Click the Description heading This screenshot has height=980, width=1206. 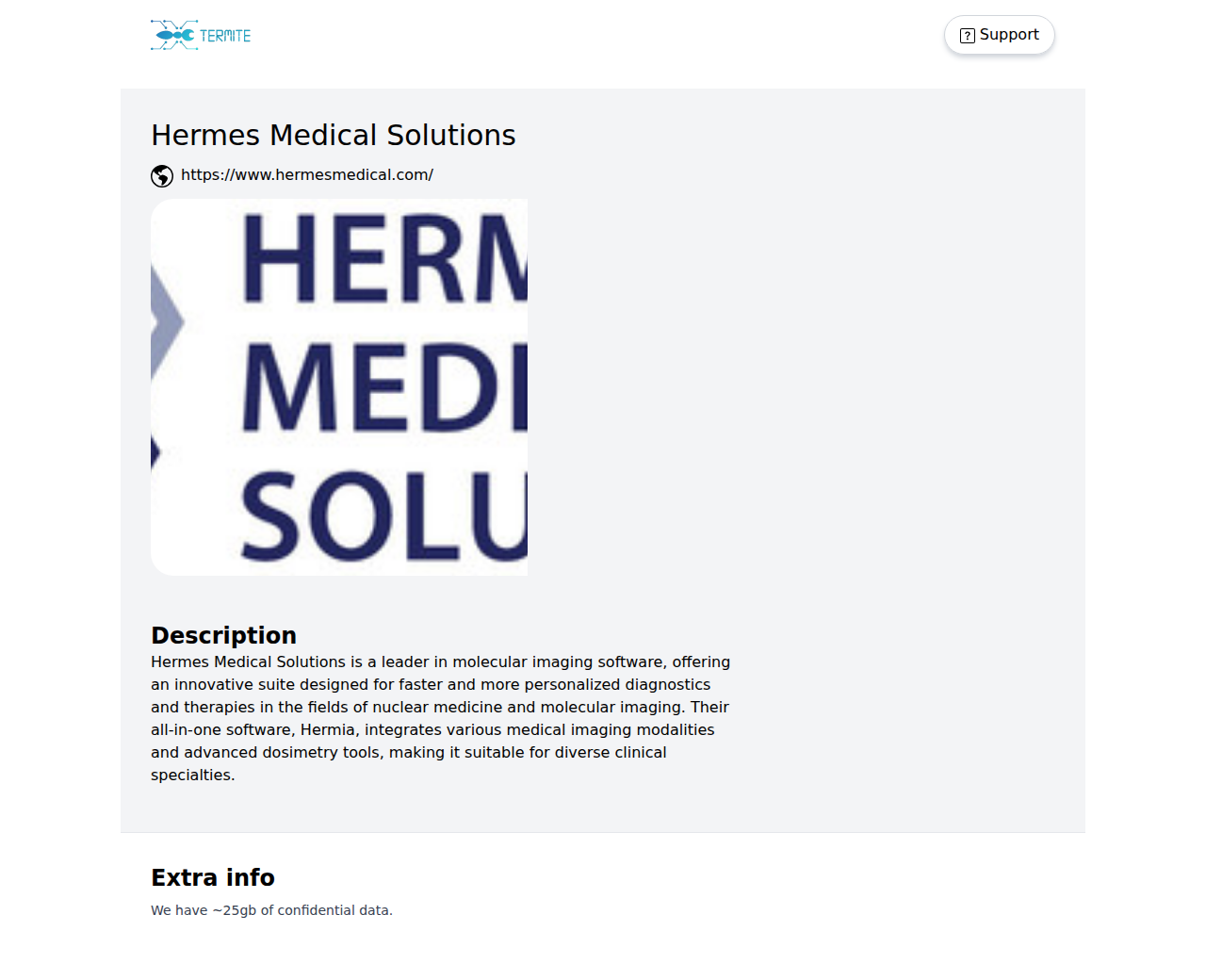[x=224, y=635]
